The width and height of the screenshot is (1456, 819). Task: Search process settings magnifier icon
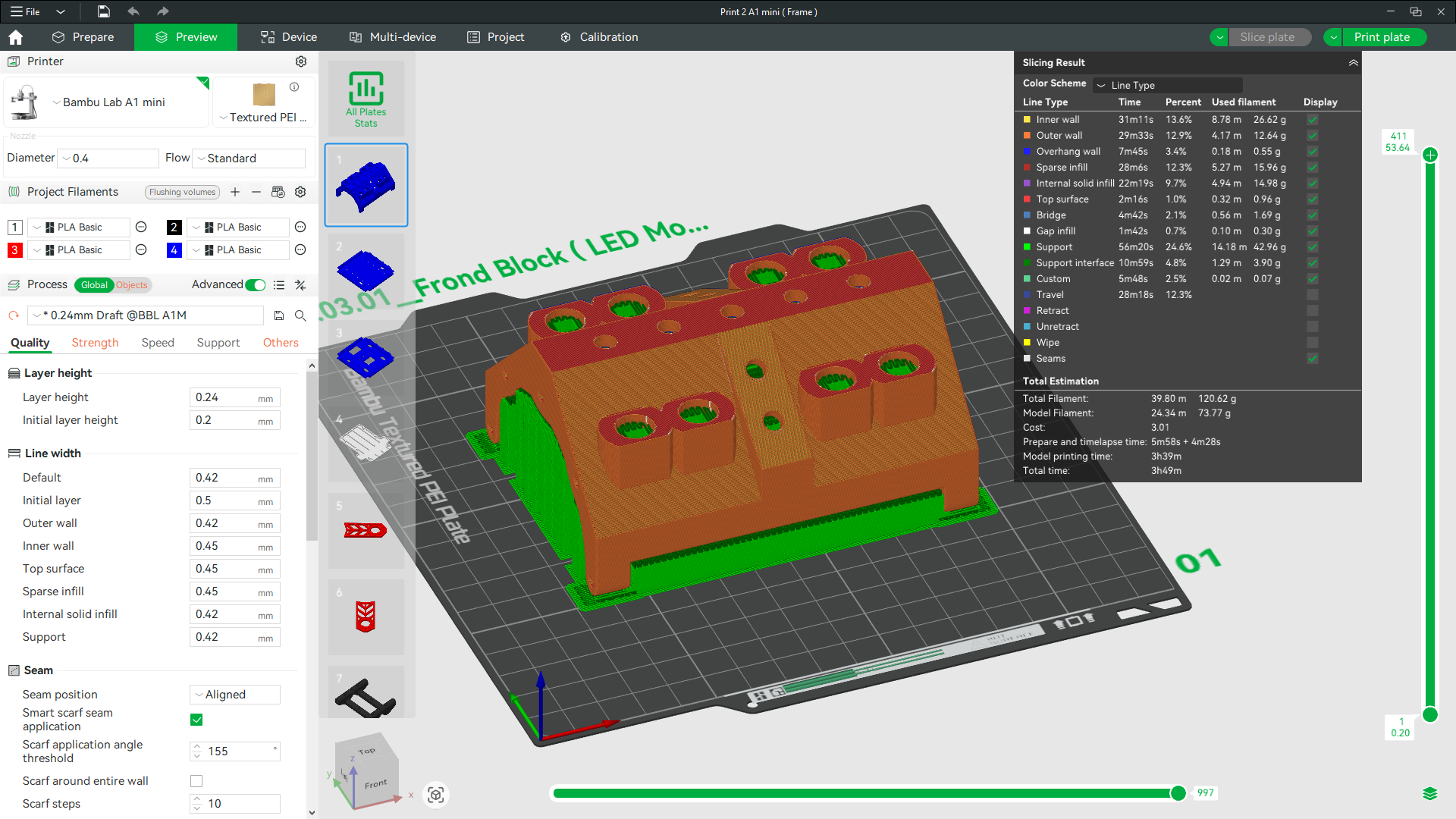[300, 315]
